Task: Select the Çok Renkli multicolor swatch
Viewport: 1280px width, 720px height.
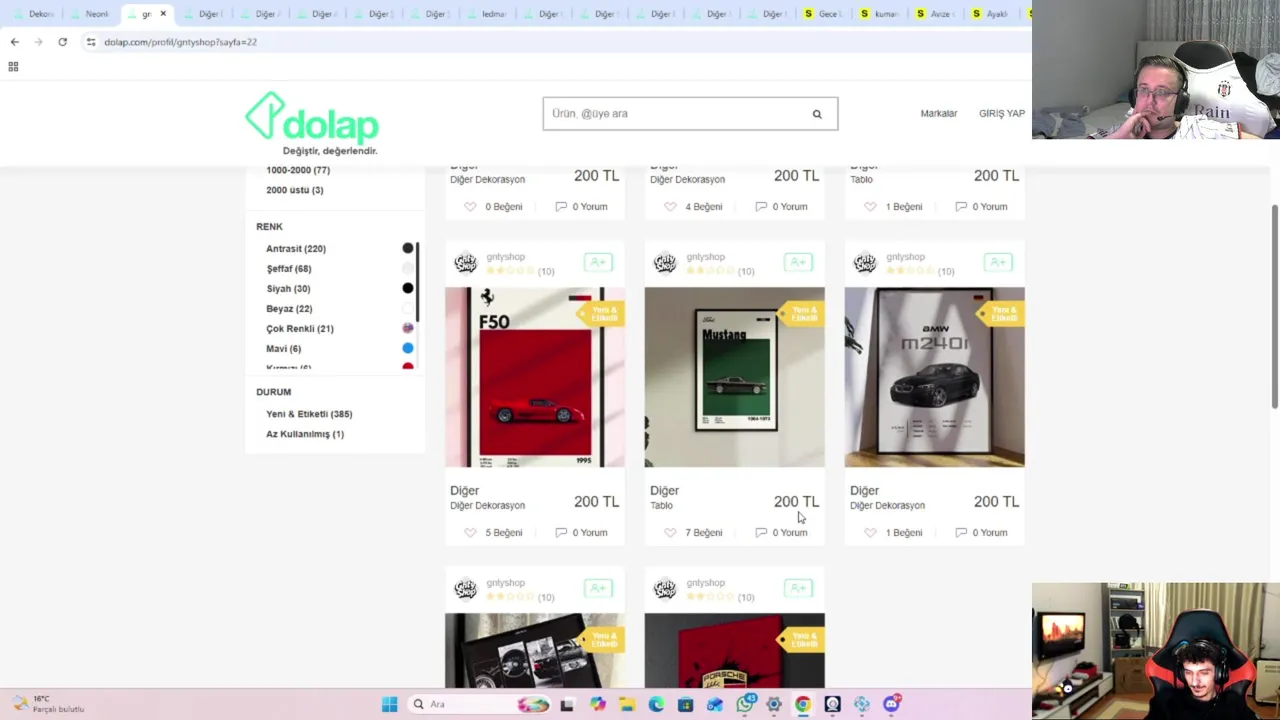Action: (408, 328)
